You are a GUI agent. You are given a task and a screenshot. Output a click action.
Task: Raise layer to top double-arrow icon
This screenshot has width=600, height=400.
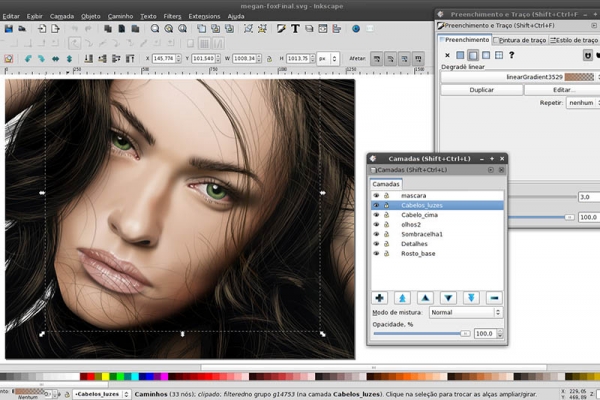pos(402,298)
